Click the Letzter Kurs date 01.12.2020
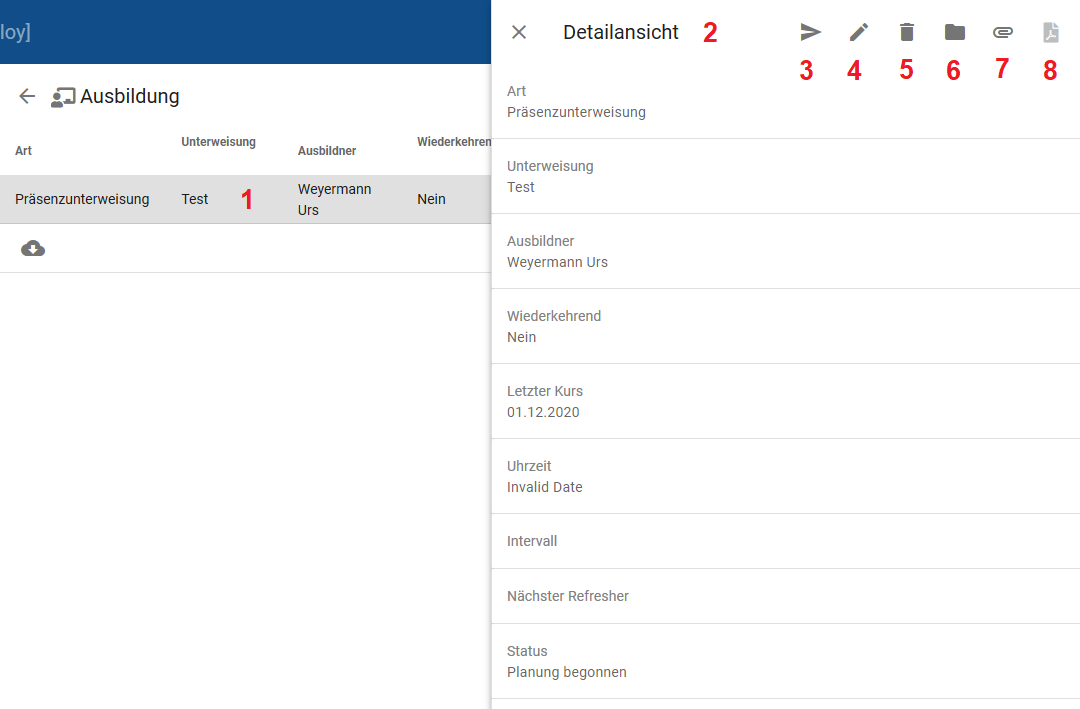This screenshot has width=1080, height=709. (543, 413)
